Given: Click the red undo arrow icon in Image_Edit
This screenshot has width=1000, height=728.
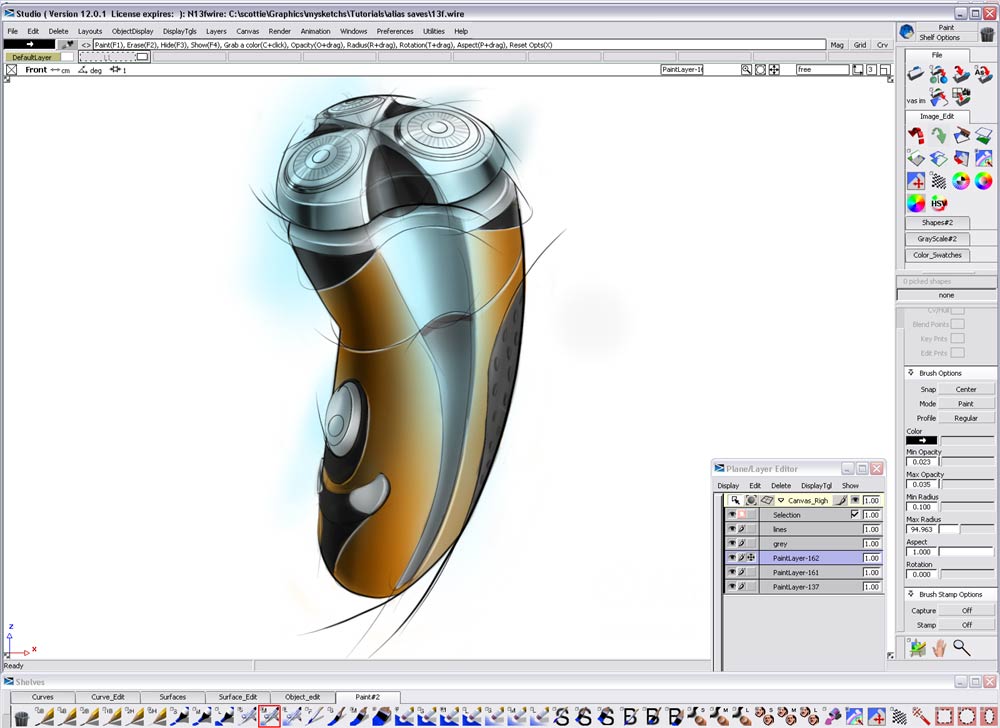Looking at the screenshot, I should pyautogui.click(x=916, y=134).
